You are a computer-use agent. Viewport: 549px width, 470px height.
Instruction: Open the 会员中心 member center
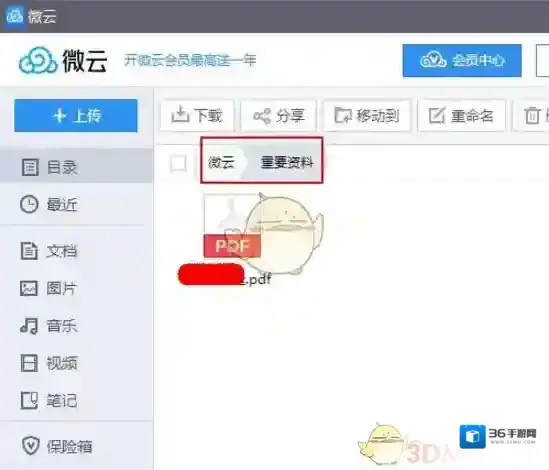pyautogui.click(x=462, y=61)
